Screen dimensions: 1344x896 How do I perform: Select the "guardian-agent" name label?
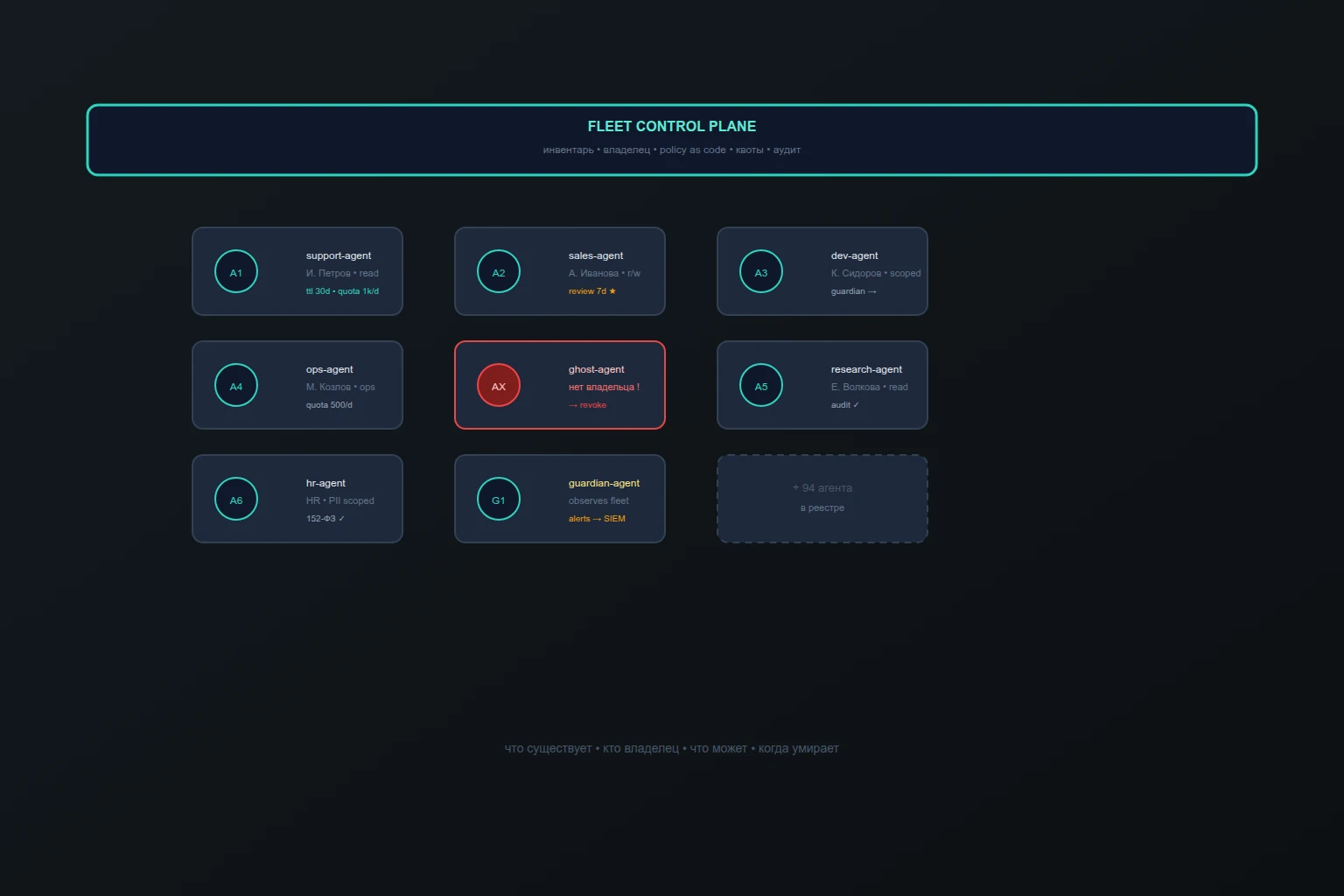[x=604, y=483]
